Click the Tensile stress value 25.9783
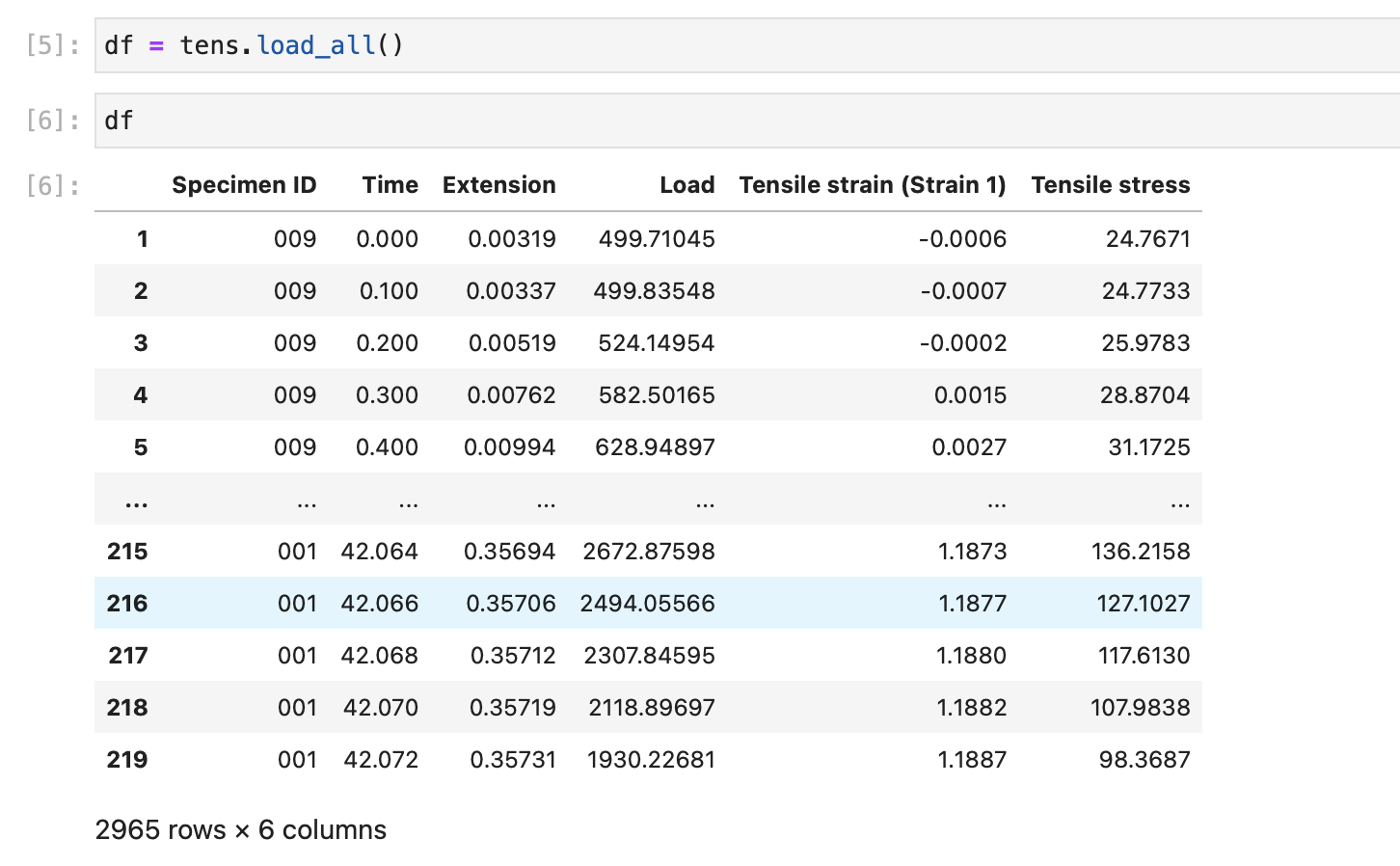Image resolution: width=1400 pixels, height=866 pixels. pyautogui.click(x=1145, y=343)
